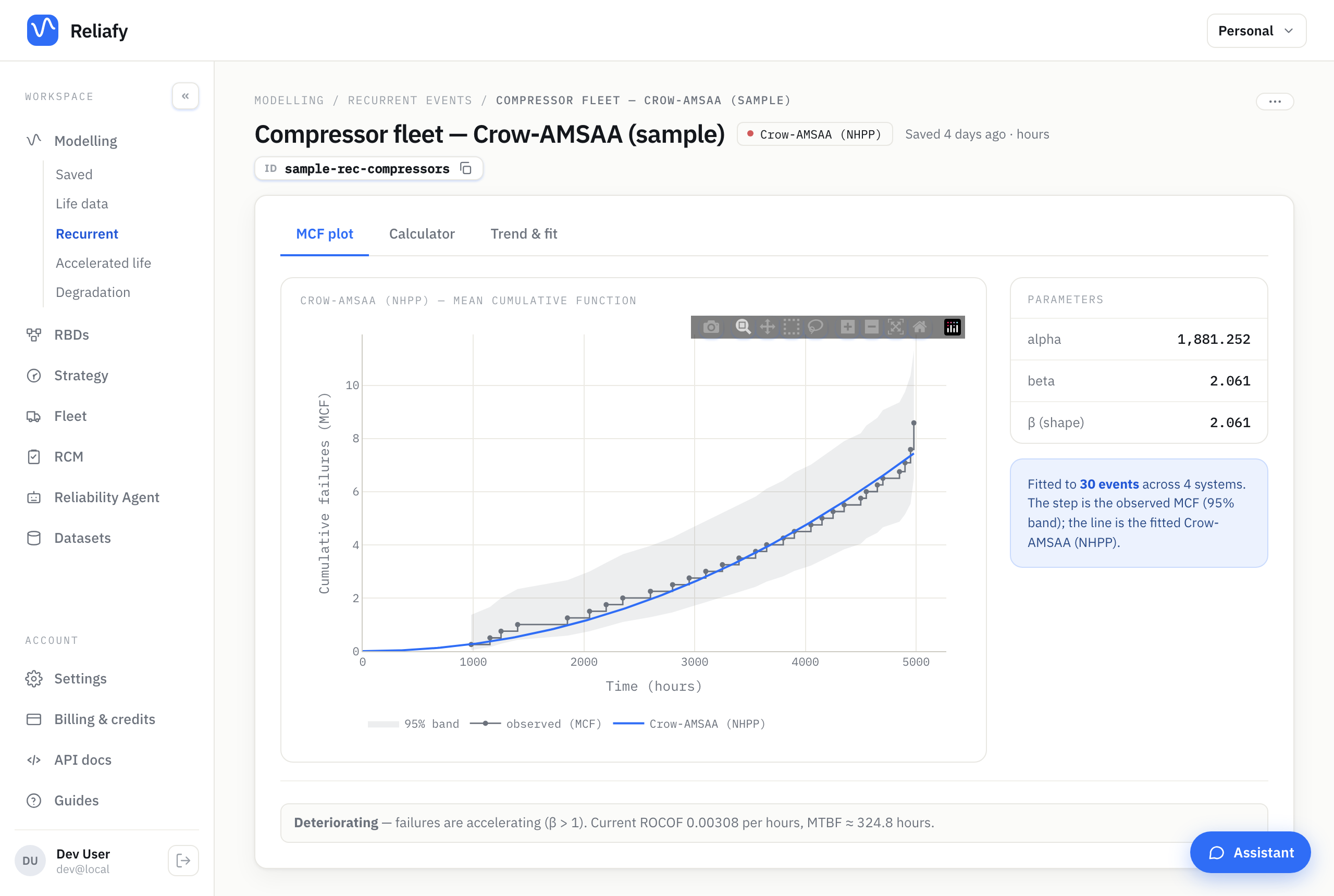Click the beta parameter value 2.061
Image resolution: width=1334 pixels, height=896 pixels.
point(1230,381)
